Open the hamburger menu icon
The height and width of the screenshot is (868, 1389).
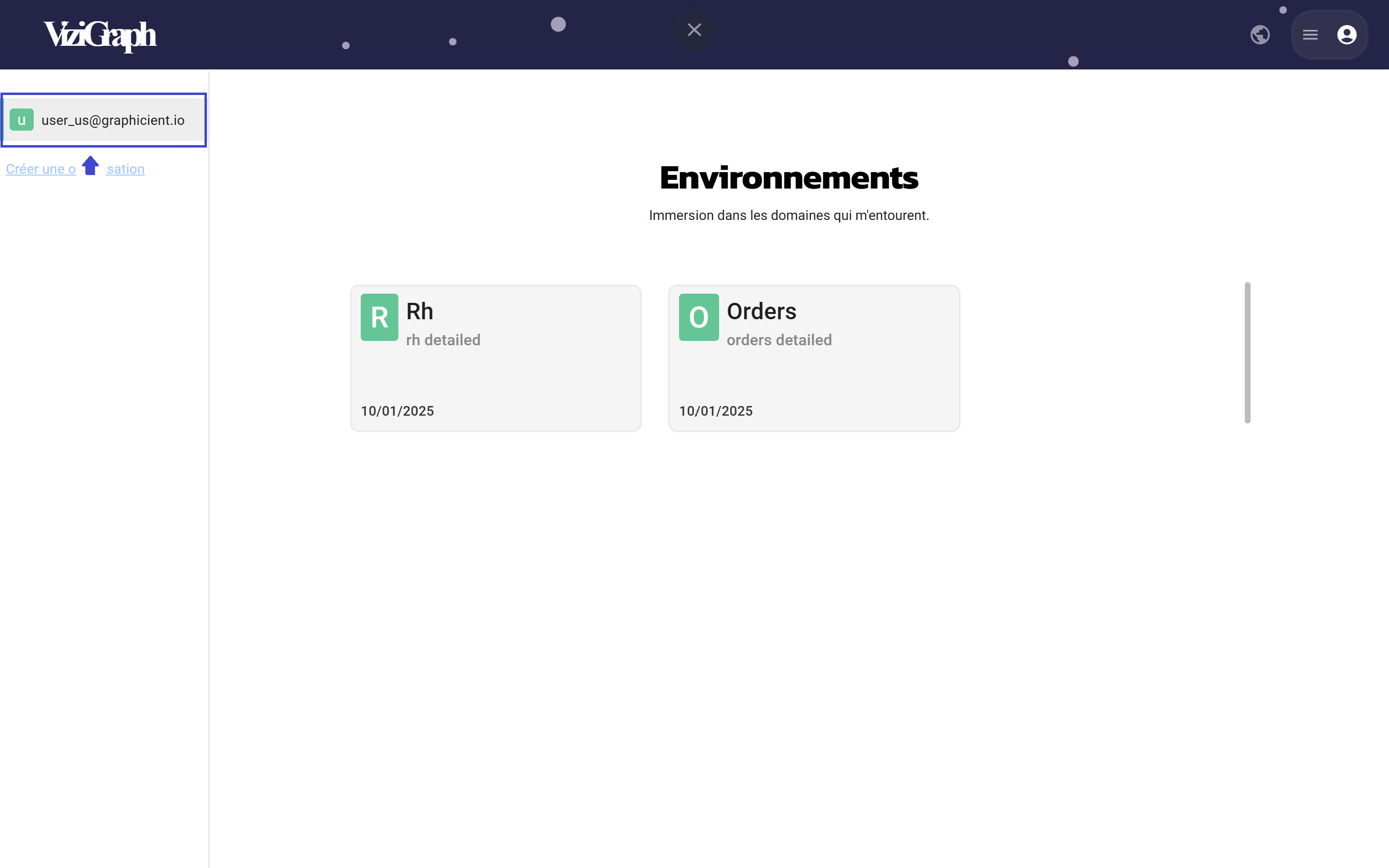tap(1310, 35)
